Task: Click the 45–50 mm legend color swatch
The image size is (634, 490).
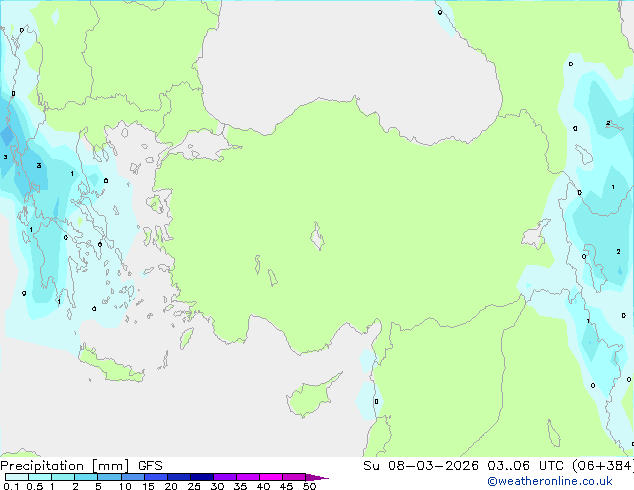Action: click(294, 477)
